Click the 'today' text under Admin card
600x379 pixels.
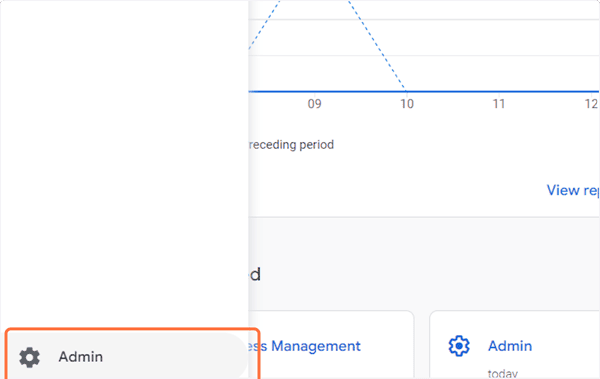pos(502,373)
